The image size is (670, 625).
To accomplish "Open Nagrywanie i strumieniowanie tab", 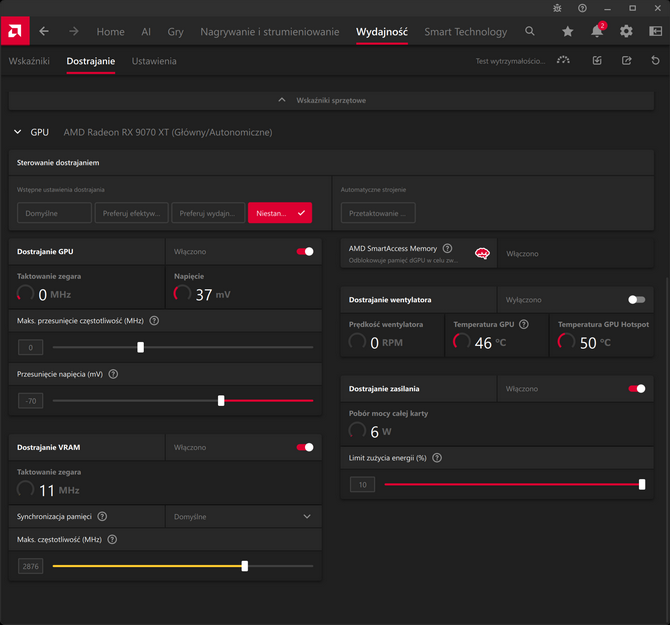I will pos(270,32).
